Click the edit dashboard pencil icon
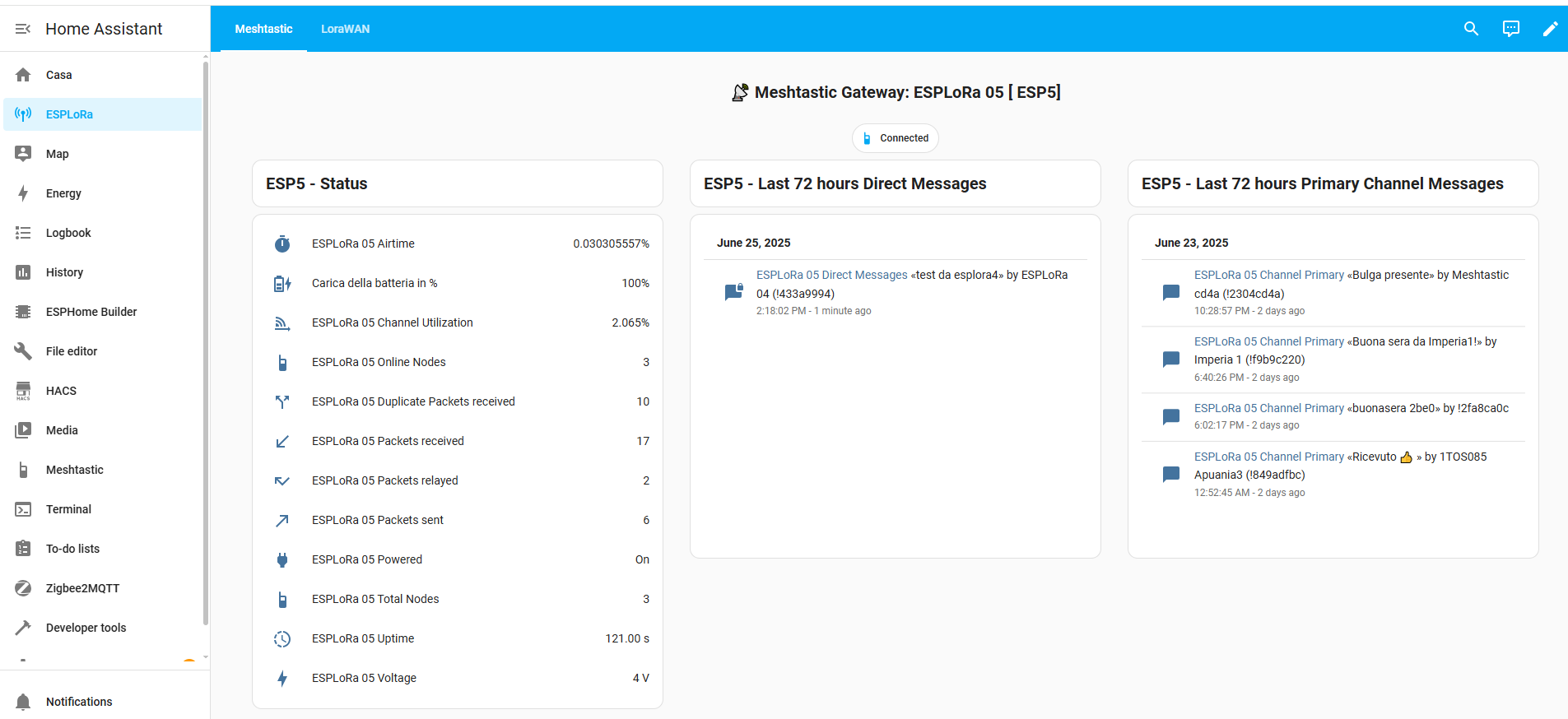 coord(1550,29)
